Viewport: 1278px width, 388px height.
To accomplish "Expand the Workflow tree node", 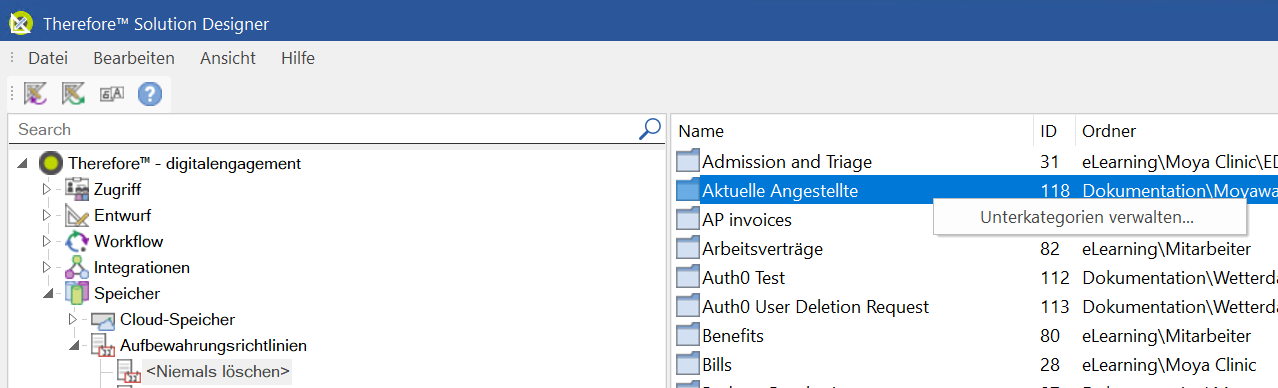I will 46,241.
